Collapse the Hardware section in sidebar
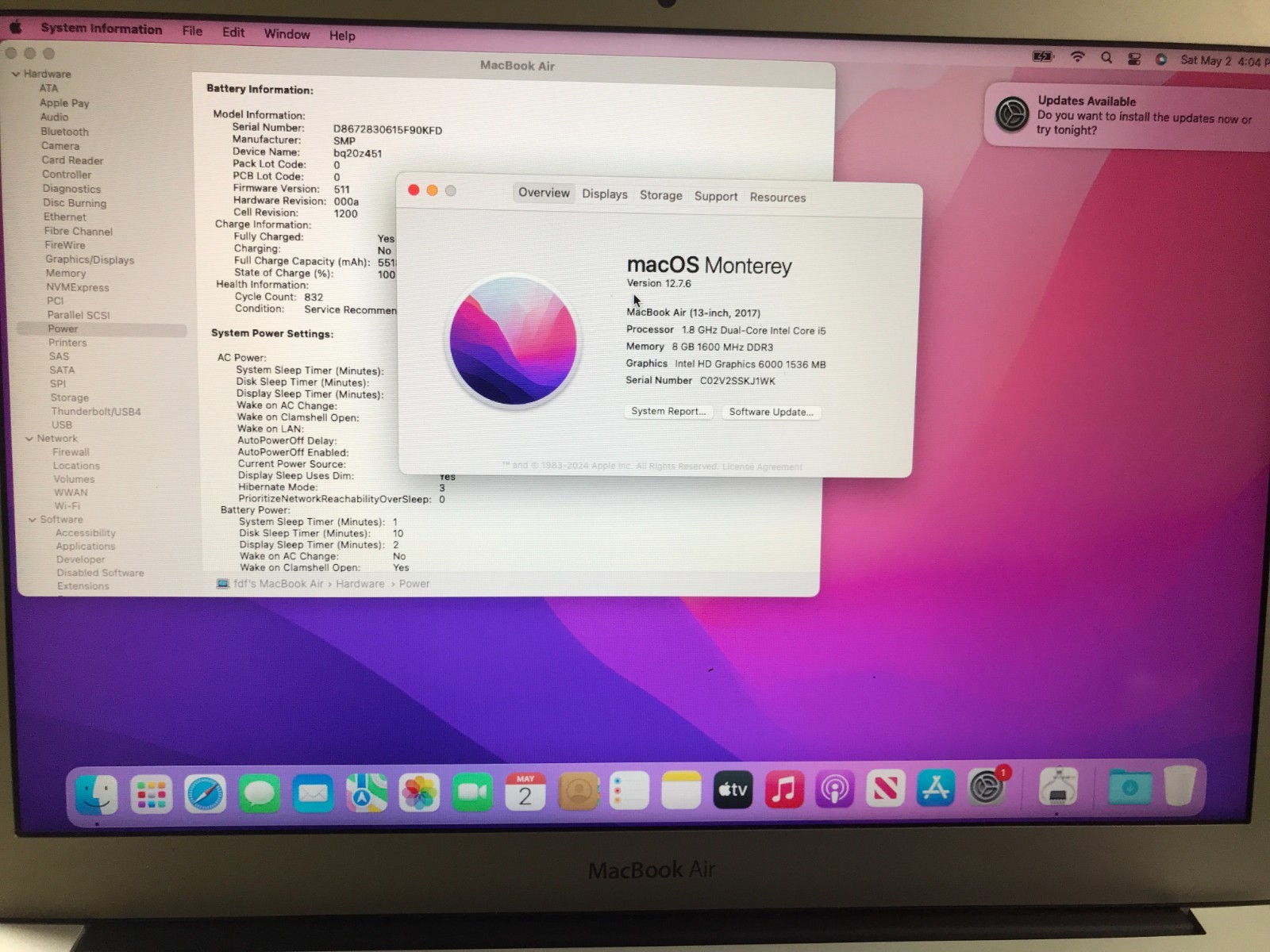Screen dimensions: 1270x952 click(15, 74)
